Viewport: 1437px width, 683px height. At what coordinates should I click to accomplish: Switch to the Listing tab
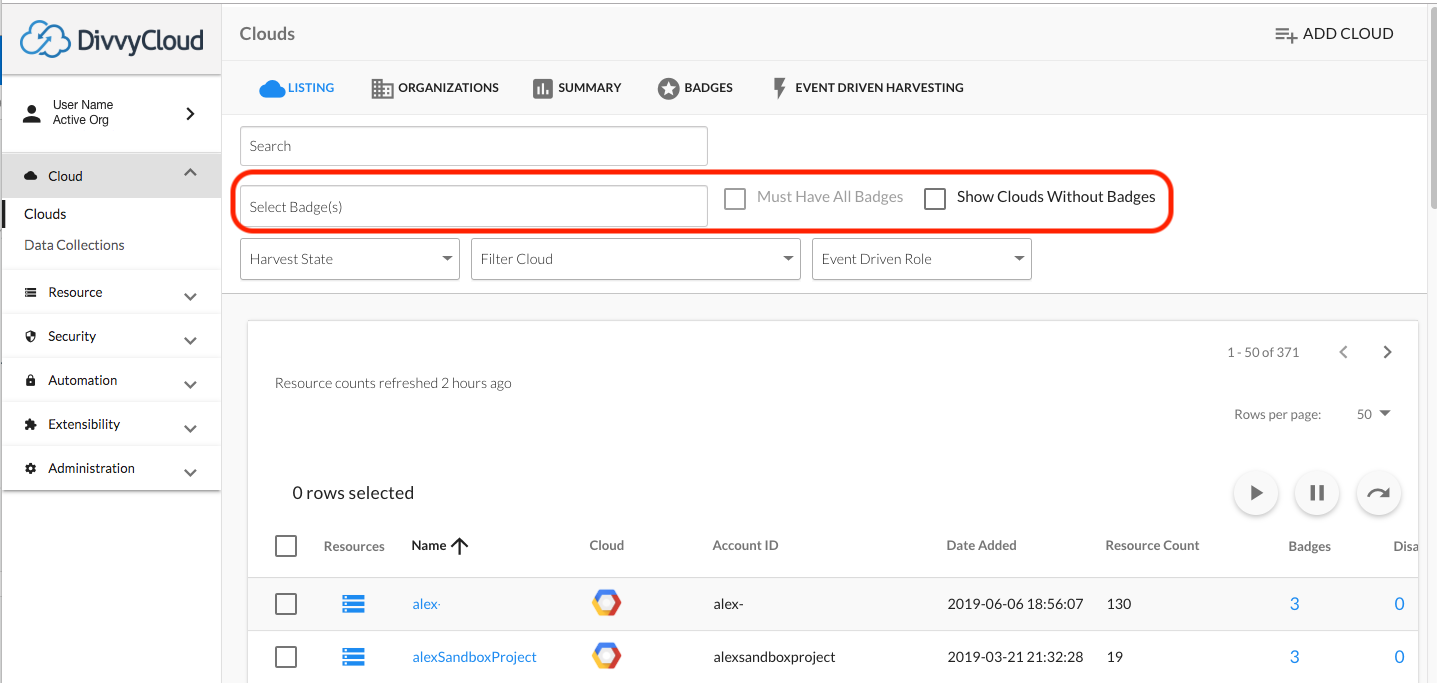pyautogui.click(x=297, y=88)
